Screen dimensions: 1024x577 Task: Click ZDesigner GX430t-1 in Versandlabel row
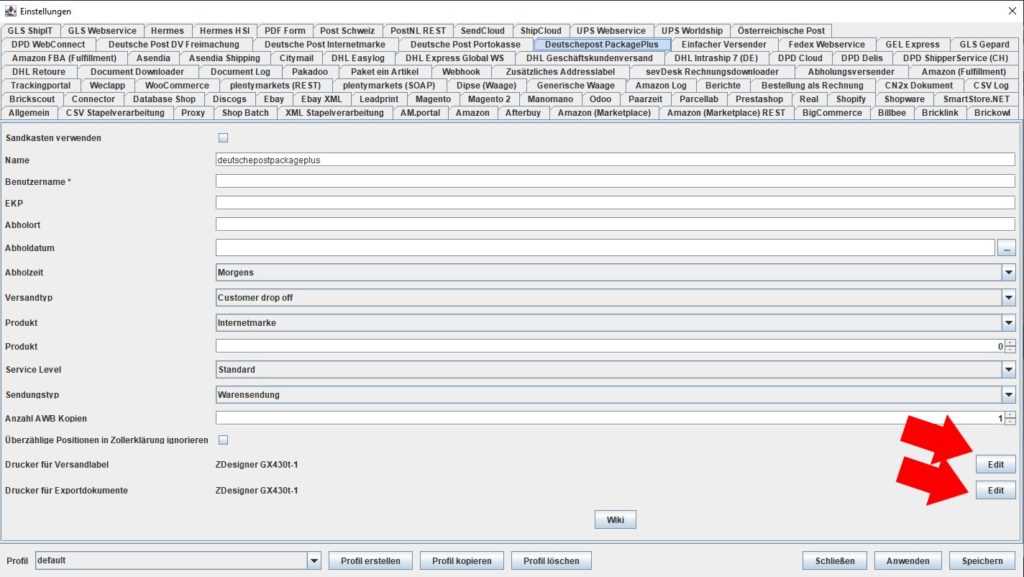[x=257, y=465]
